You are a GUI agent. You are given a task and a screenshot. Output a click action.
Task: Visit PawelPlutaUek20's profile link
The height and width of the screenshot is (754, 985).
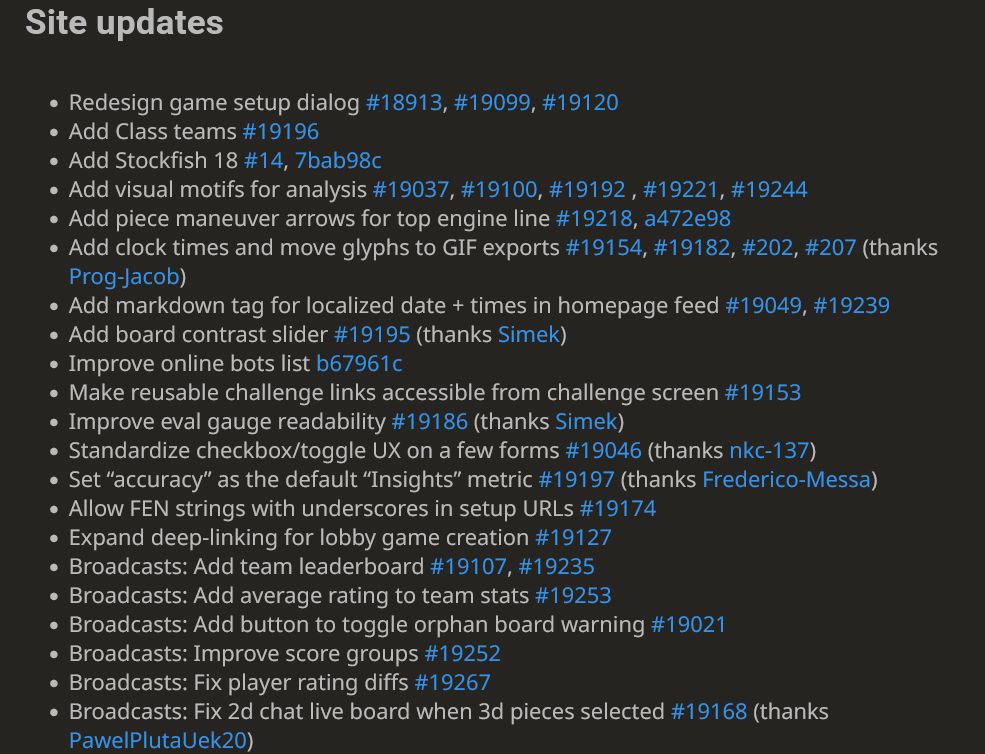(157, 740)
